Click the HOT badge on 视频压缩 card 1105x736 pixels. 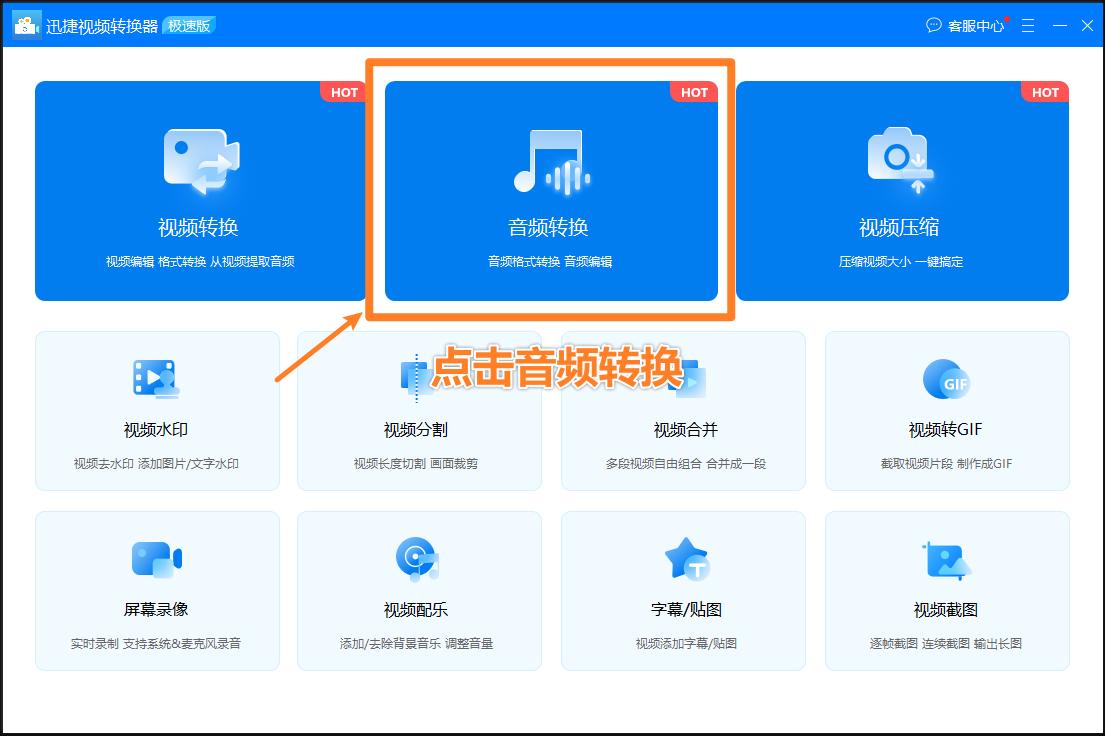(x=1045, y=92)
